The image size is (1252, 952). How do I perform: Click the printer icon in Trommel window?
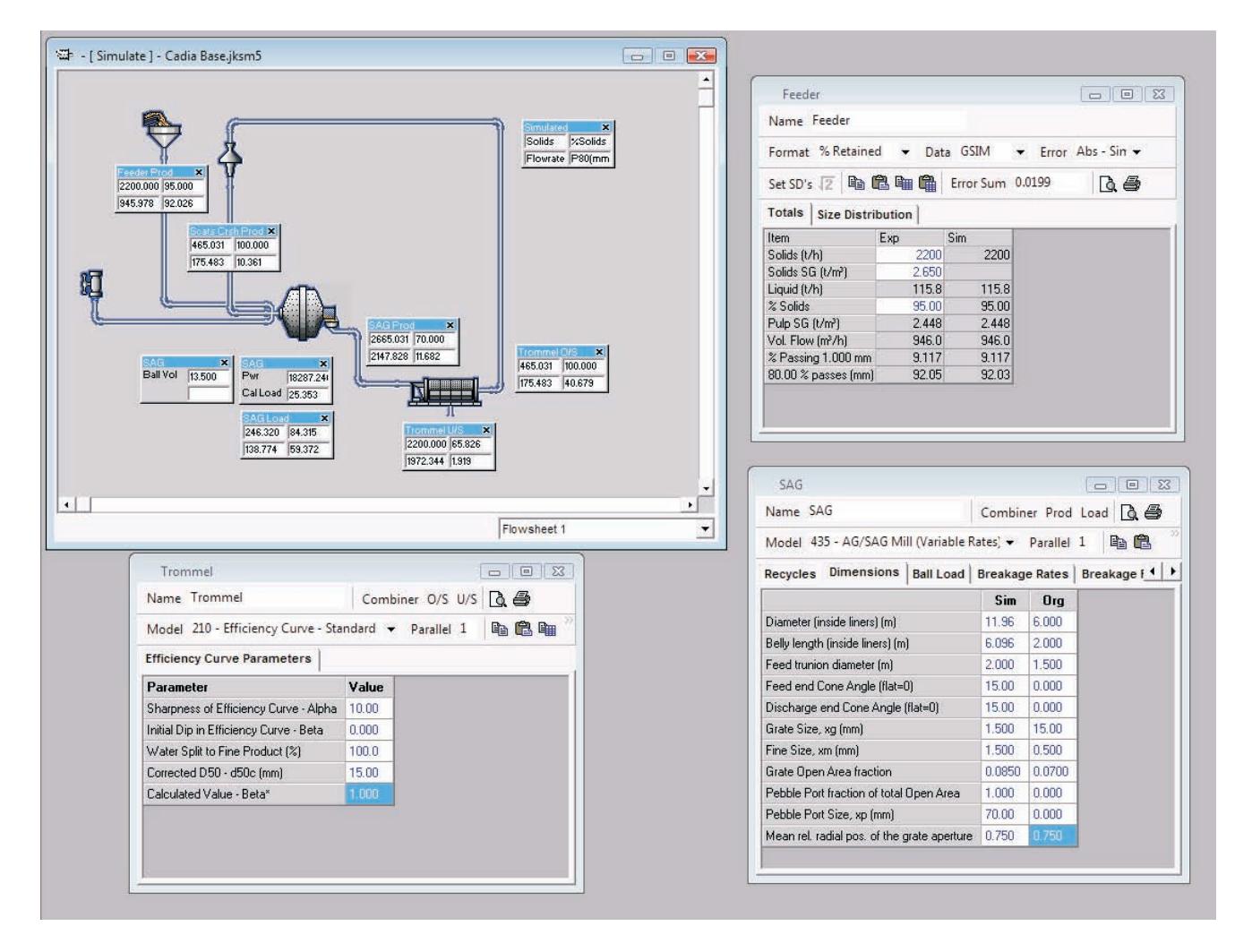[x=522, y=599]
